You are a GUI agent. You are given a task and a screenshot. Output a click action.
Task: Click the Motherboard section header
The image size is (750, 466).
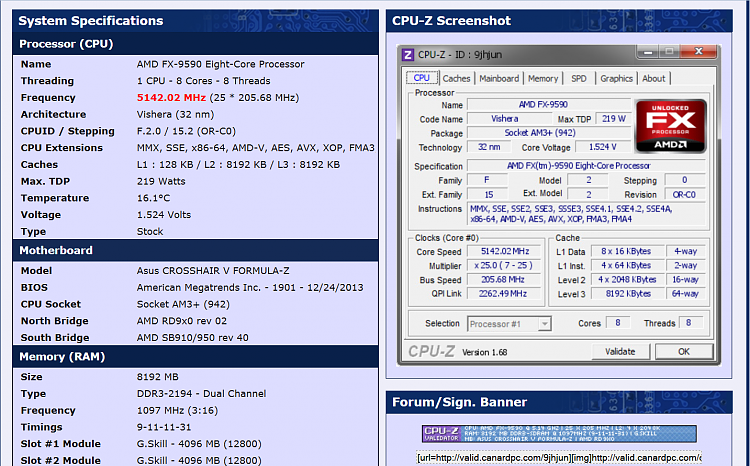point(196,251)
